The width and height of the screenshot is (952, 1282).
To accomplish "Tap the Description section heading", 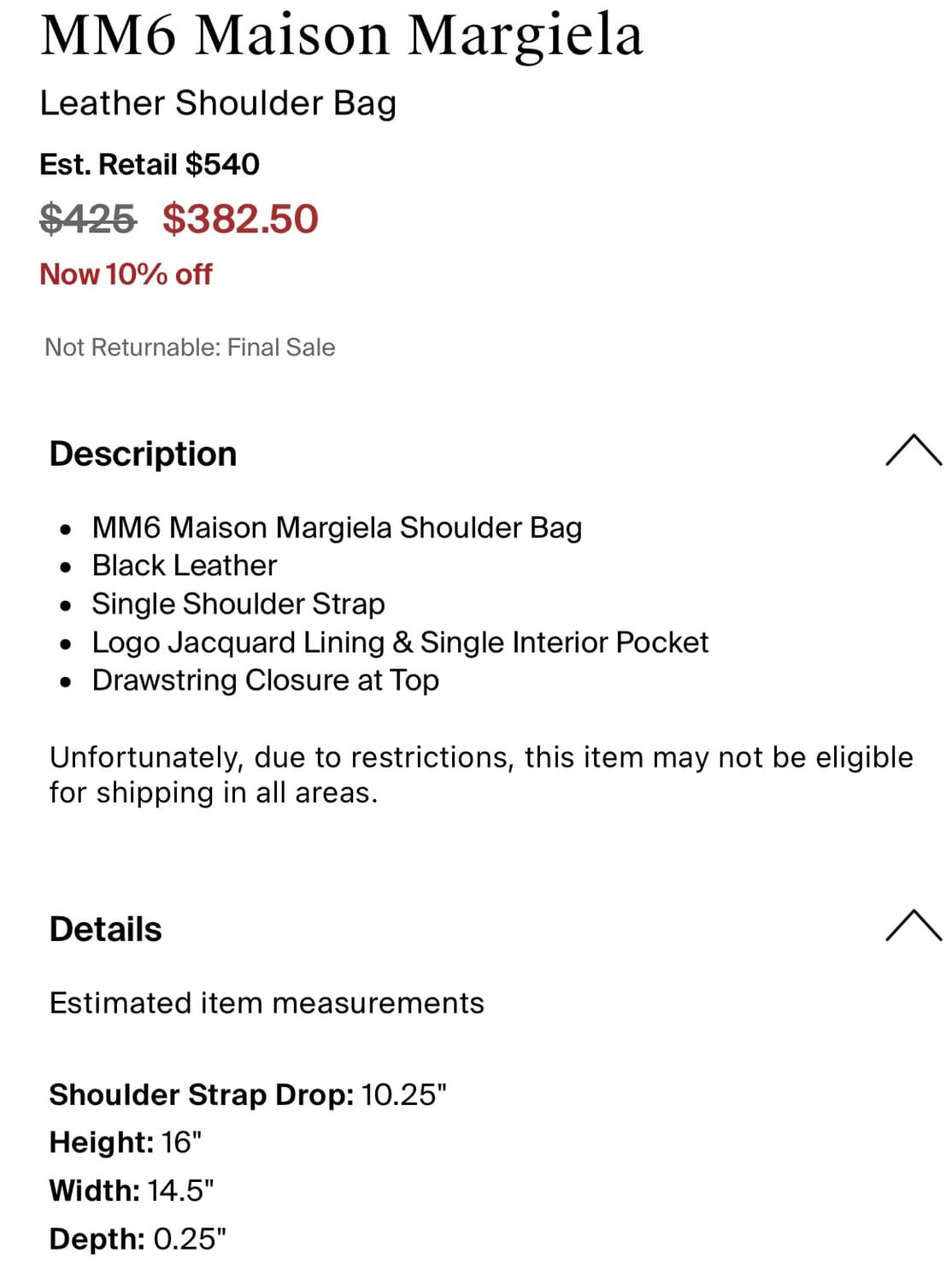I will coord(143,454).
